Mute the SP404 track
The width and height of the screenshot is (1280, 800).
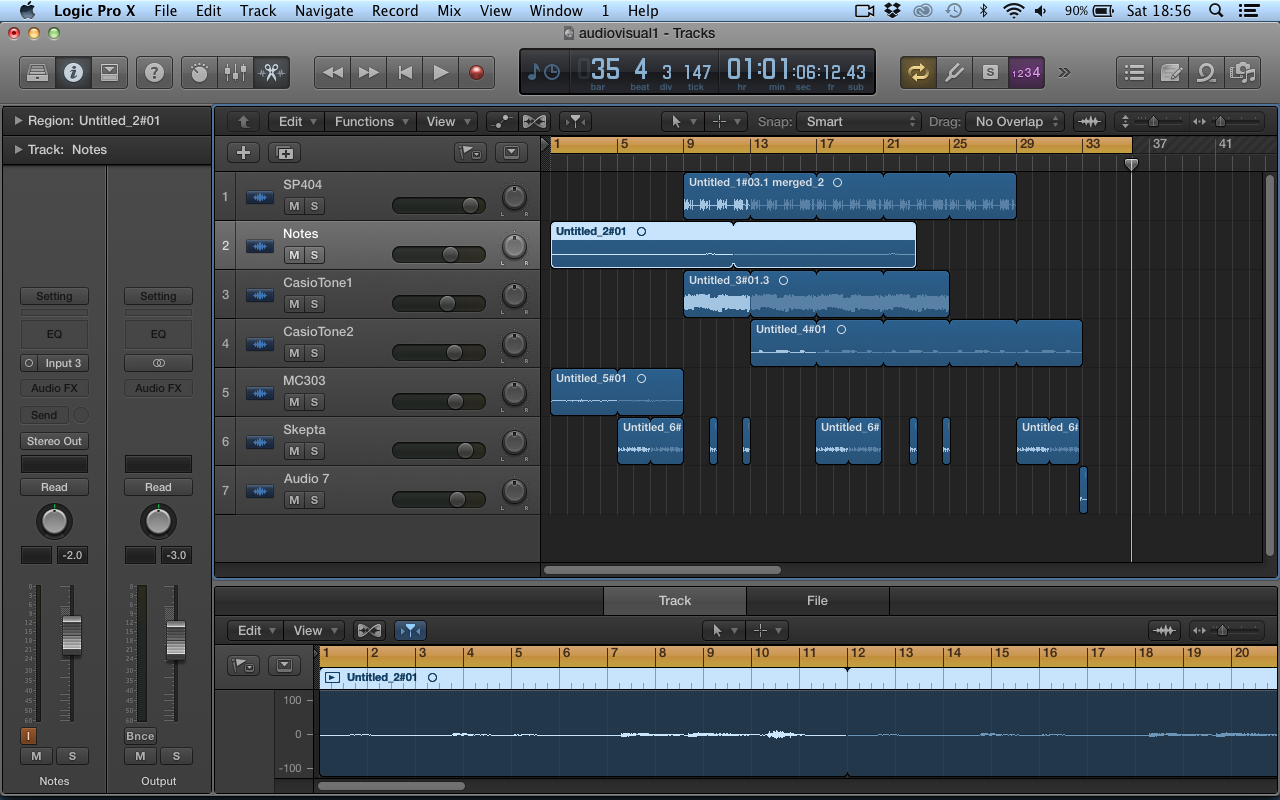(x=294, y=206)
